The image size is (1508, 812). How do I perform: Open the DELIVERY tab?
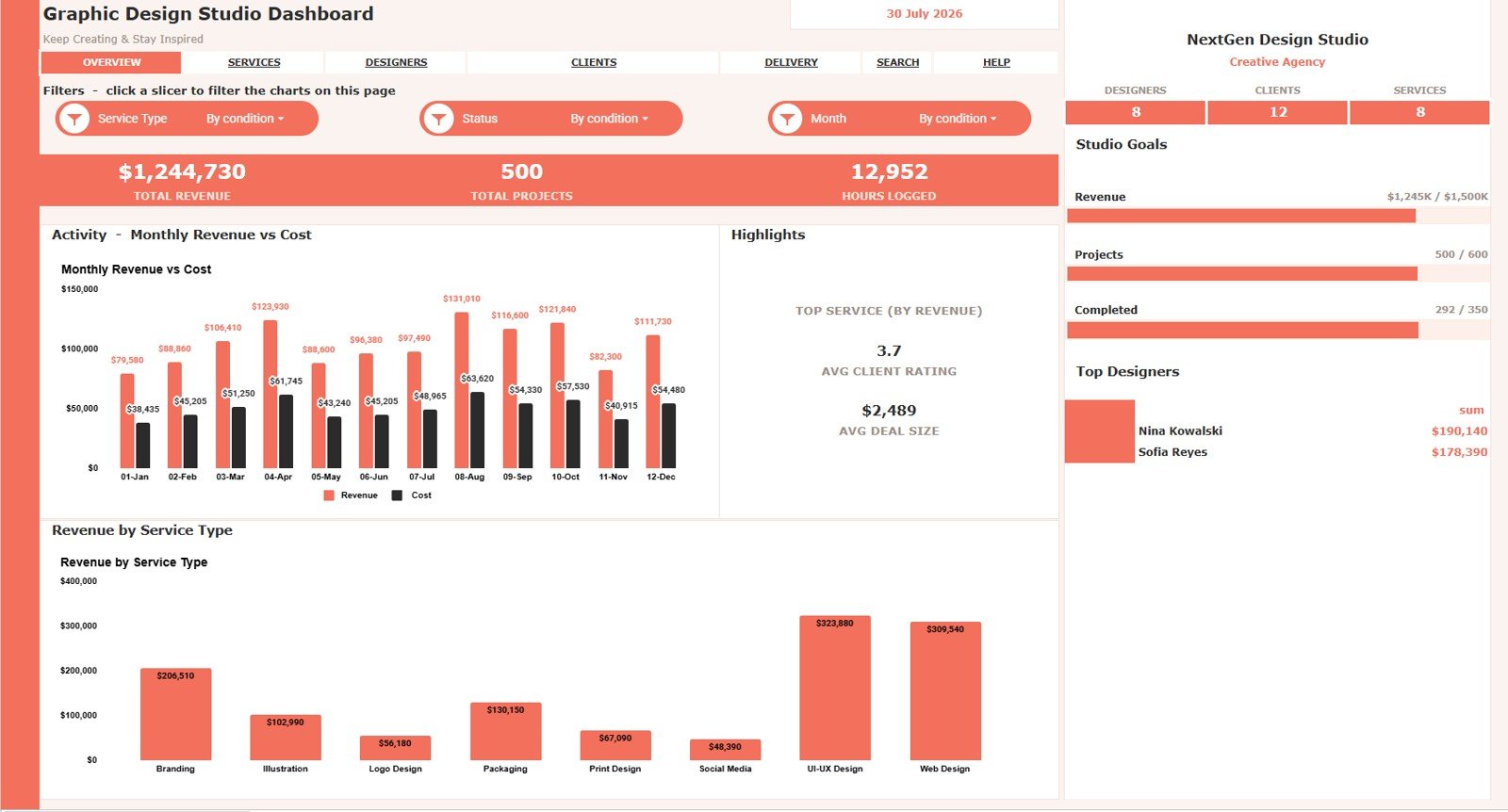(791, 62)
